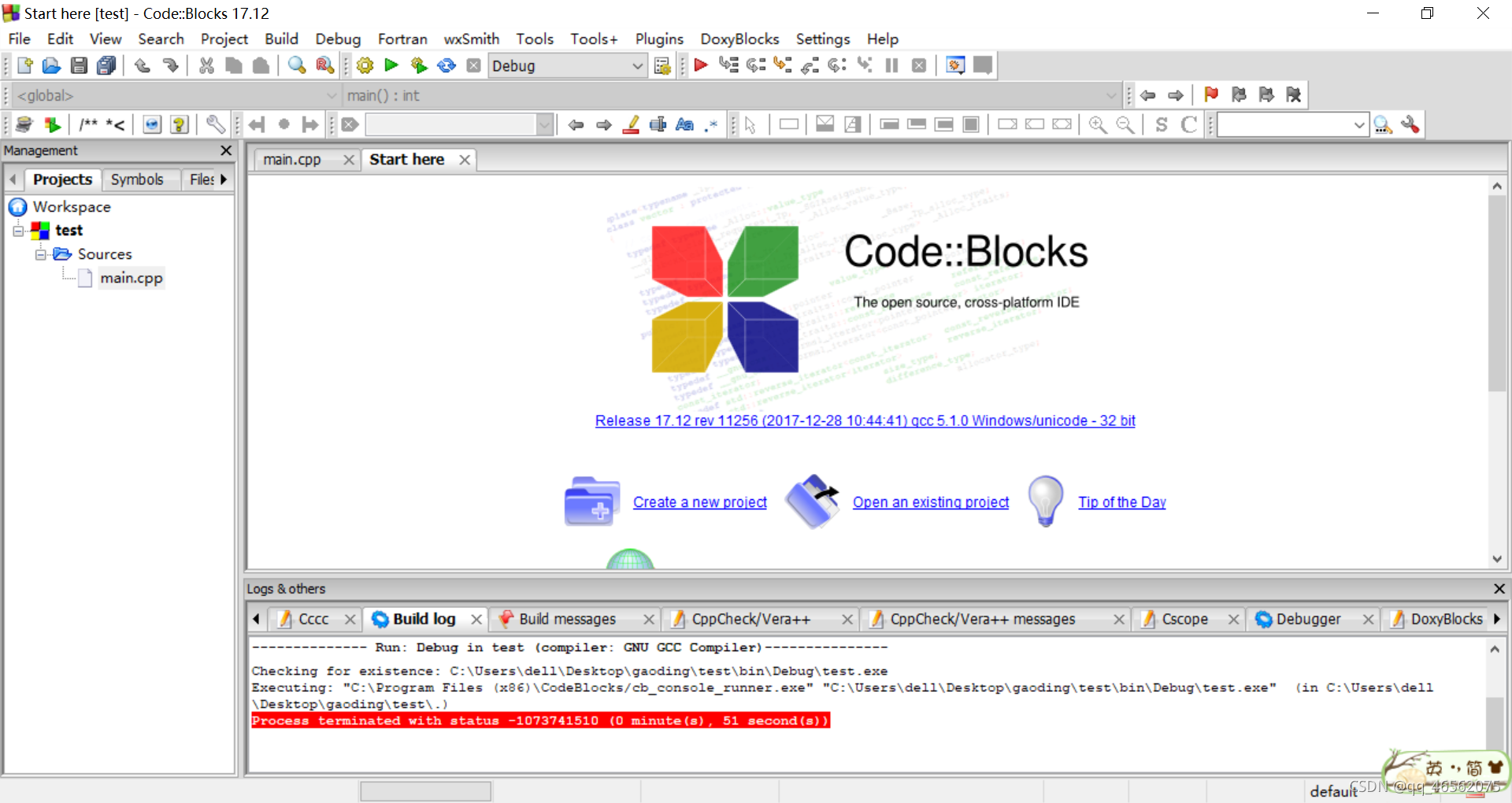Show more Management tabs right arrow
Screen dimensions: 1512x803
(x=224, y=179)
